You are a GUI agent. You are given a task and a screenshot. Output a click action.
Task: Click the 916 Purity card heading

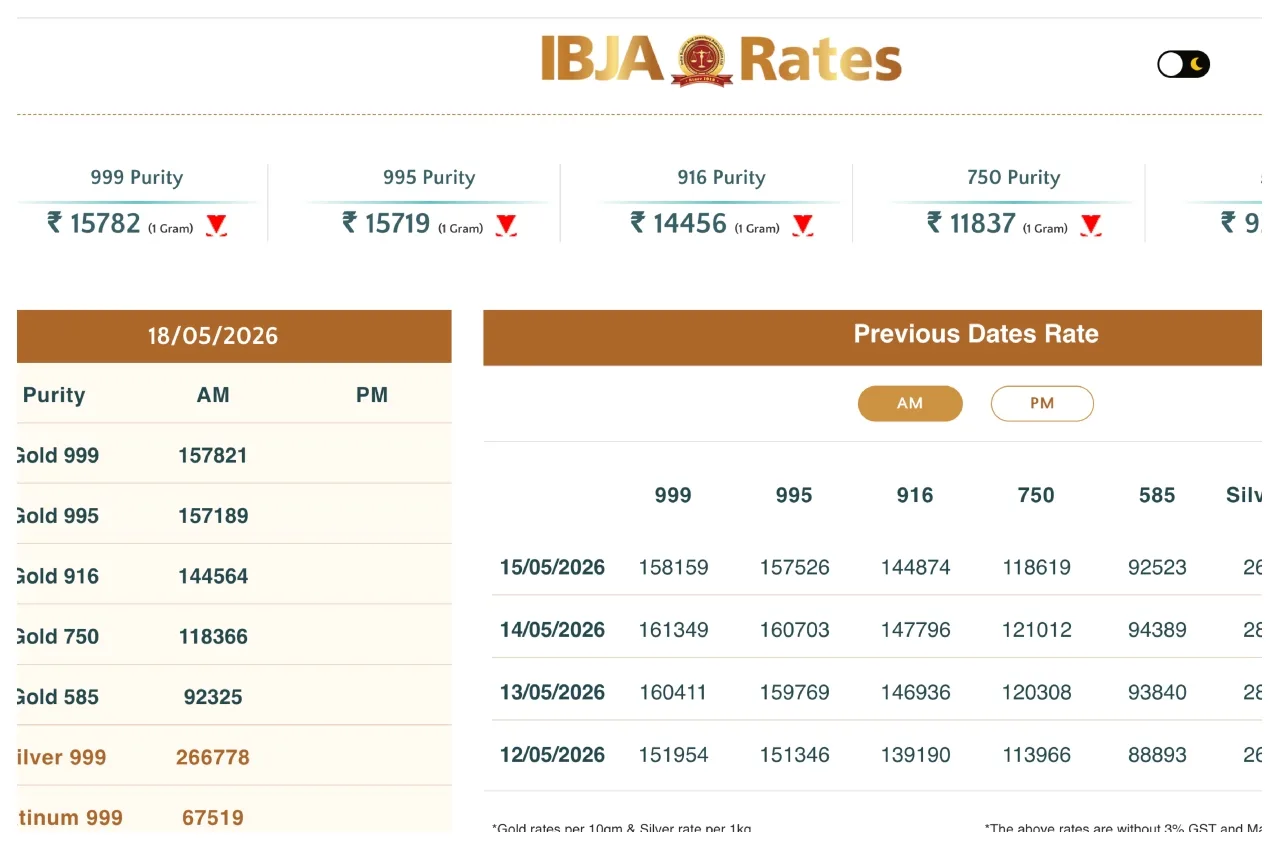(x=721, y=178)
